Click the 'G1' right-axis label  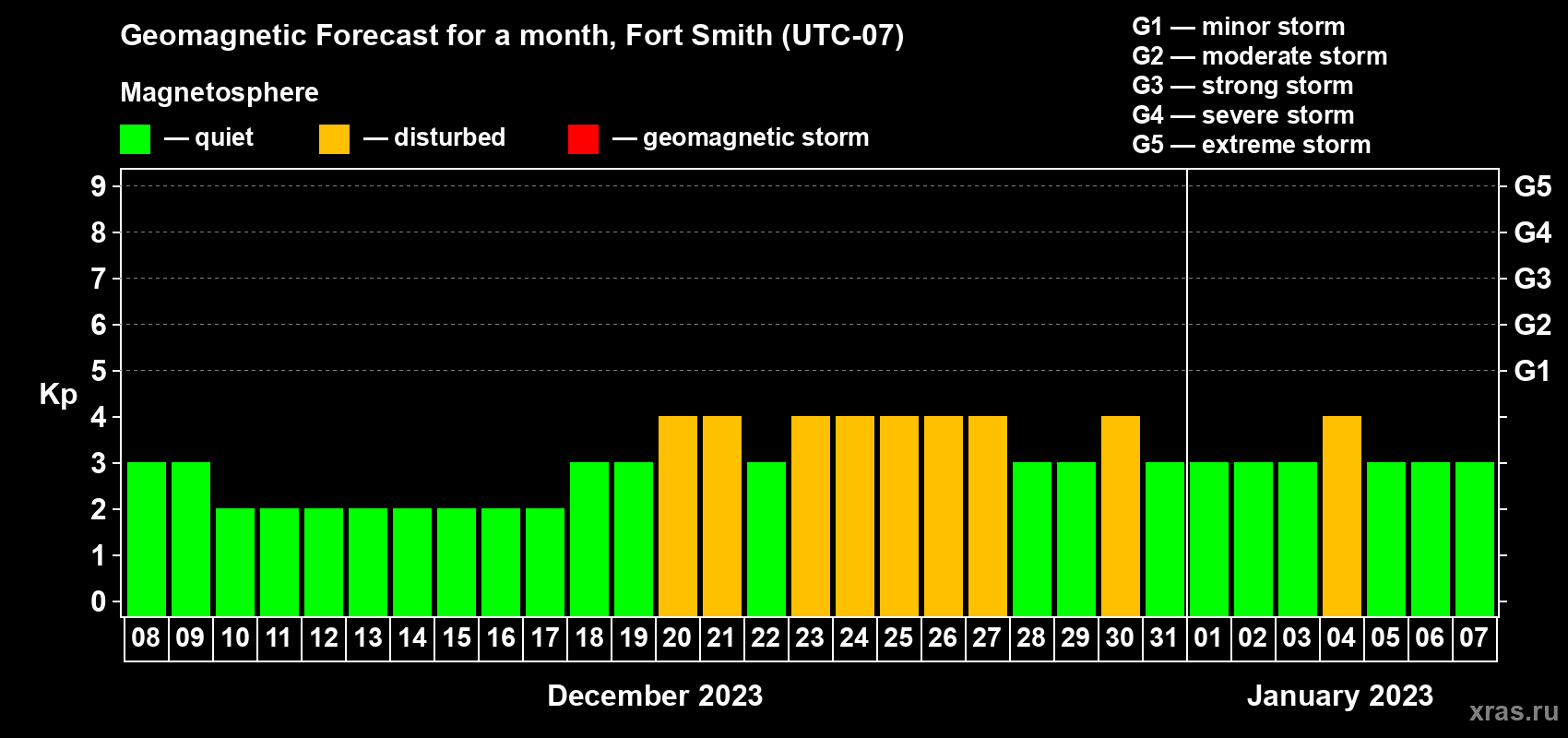click(x=1533, y=371)
